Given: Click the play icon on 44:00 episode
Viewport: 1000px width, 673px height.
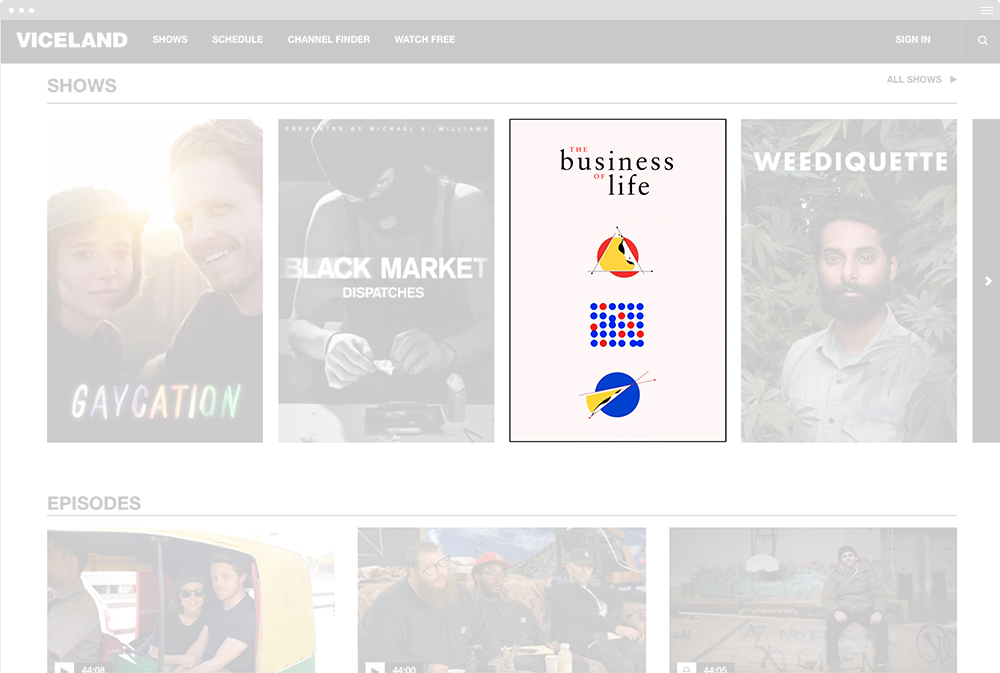Looking at the screenshot, I should 375,669.
